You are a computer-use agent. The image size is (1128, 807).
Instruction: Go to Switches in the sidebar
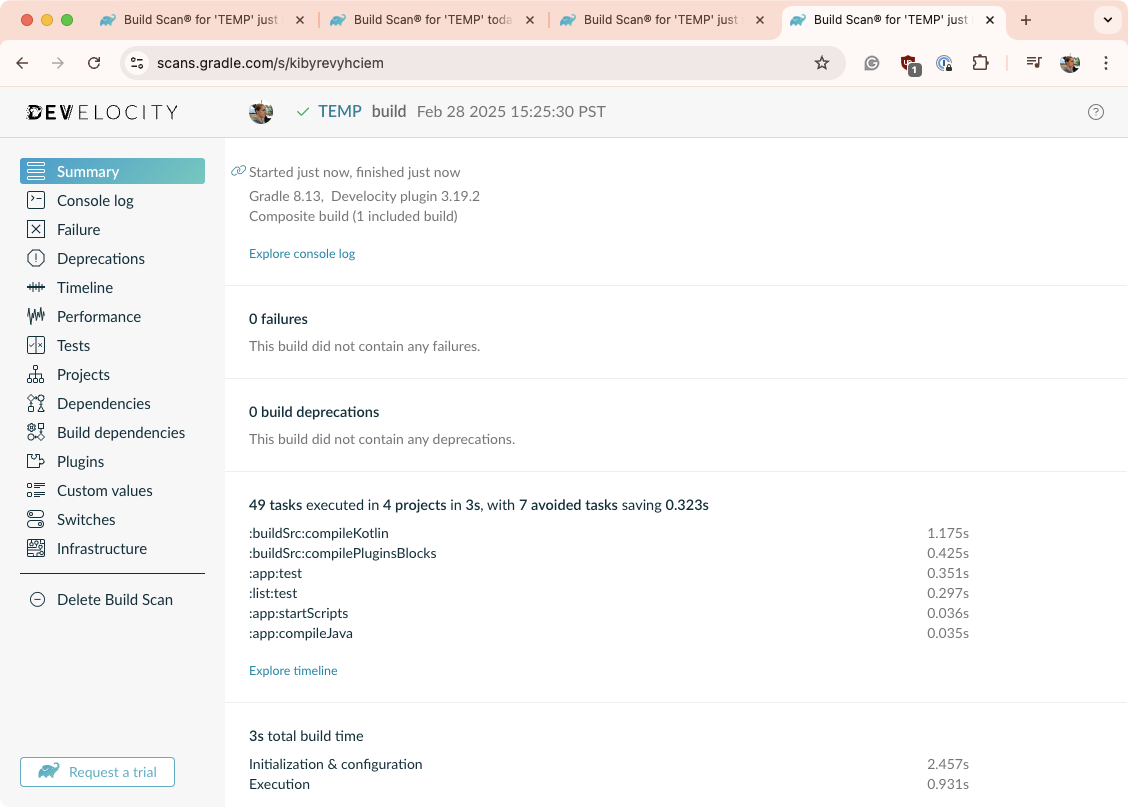pyautogui.click(x=86, y=519)
